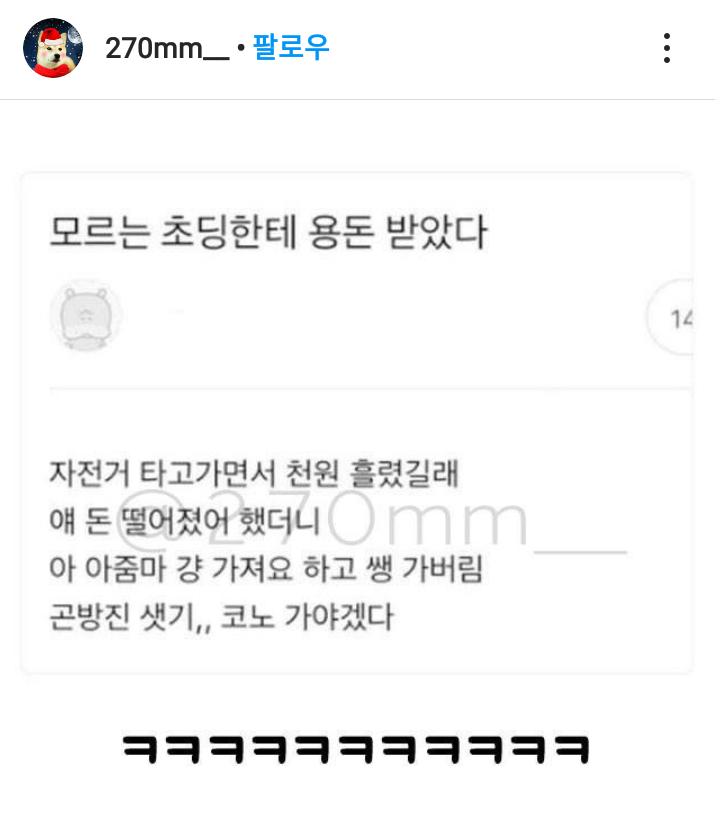Image resolution: width=715 pixels, height=824 pixels.
Task: Open the three-dot more options menu
Action: (x=667, y=48)
